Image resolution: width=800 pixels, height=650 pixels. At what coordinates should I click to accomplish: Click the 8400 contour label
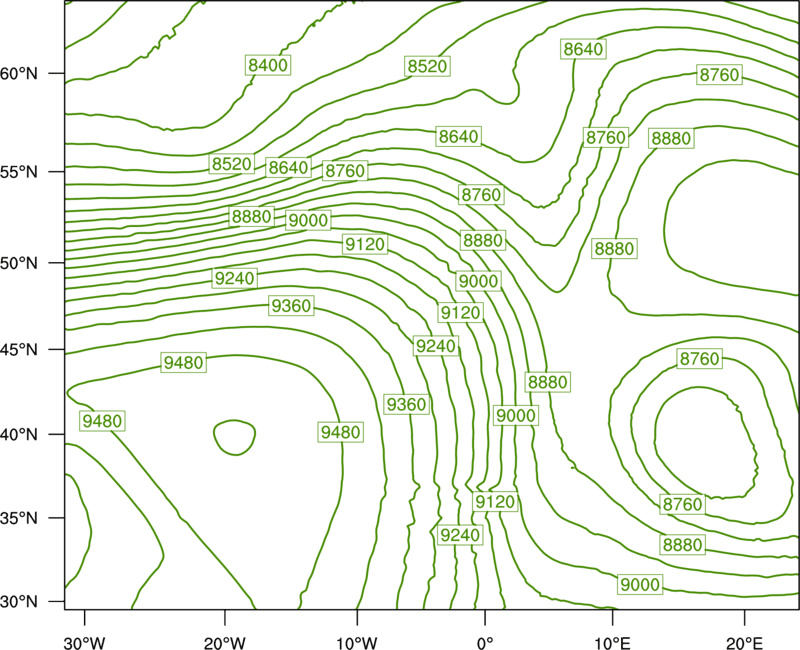(268, 65)
